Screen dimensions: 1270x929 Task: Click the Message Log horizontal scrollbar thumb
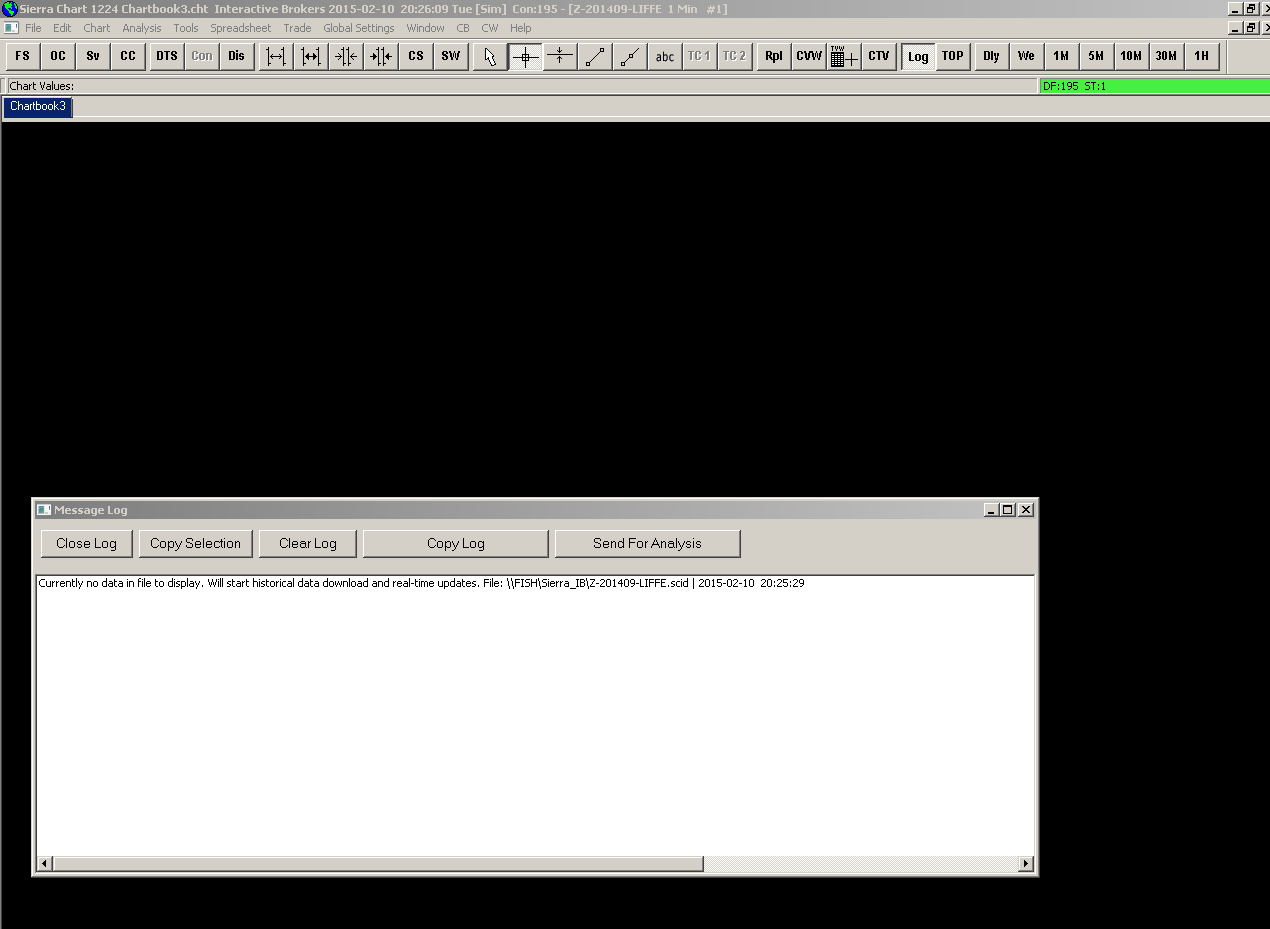(x=378, y=864)
